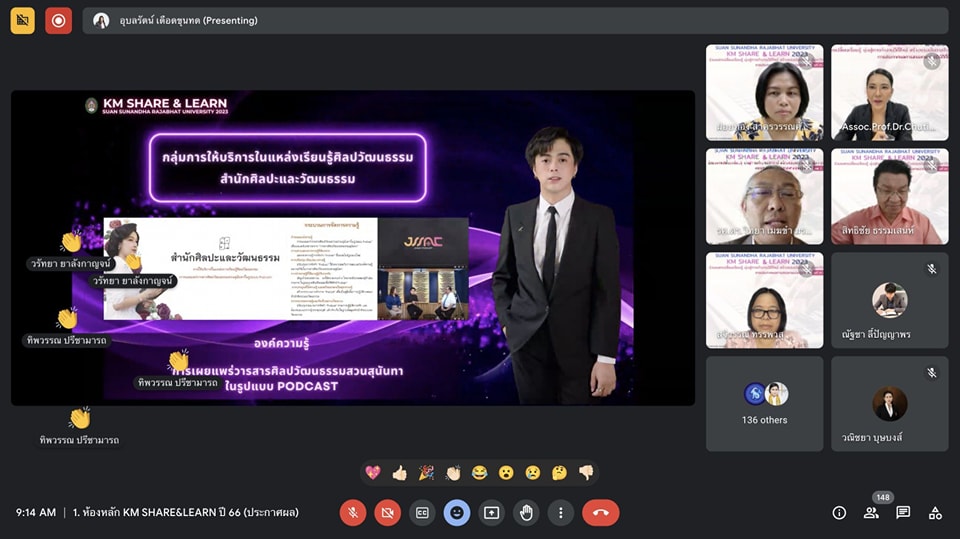Close the emoji reactions bar
Image resolution: width=960 pixels, height=539 pixels.
[x=457, y=512]
